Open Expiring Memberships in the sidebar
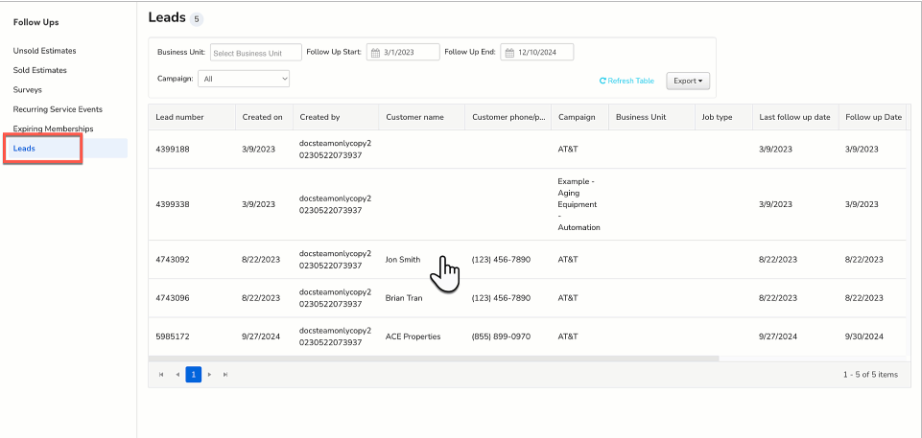The image size is (922, 438). 53,129
